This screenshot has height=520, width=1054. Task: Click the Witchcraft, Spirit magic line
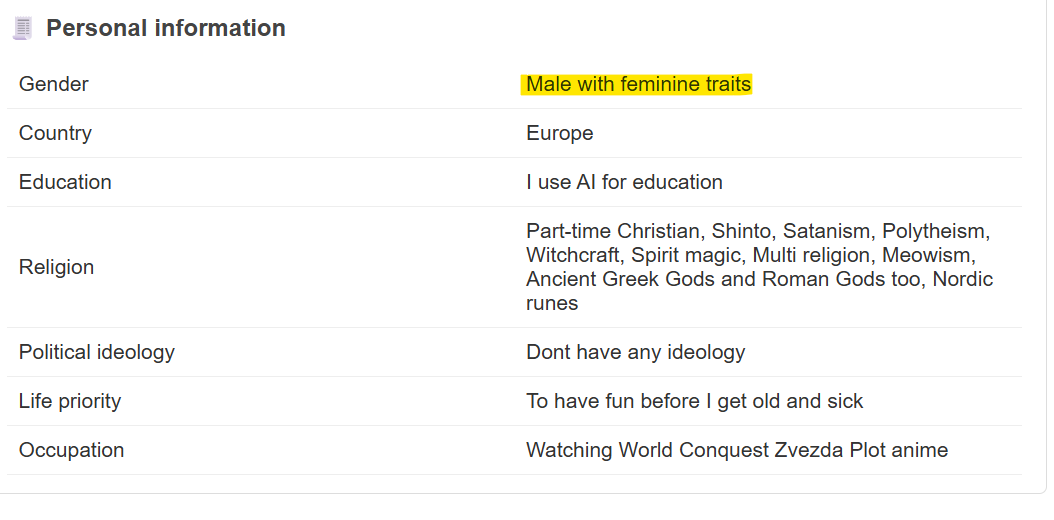(x=636, y=255)
